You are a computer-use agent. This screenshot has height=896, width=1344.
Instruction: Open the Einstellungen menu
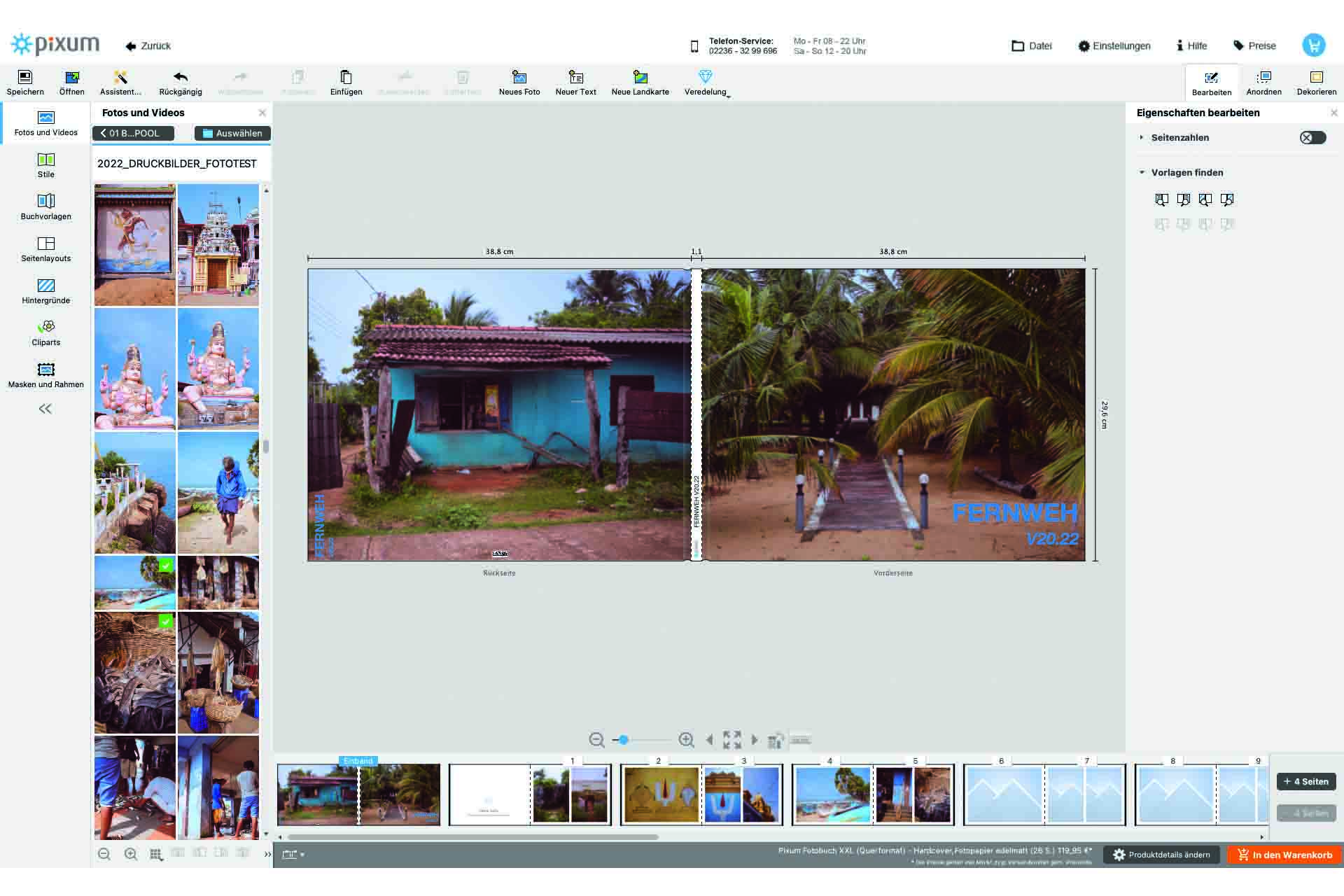point(1114,45)
